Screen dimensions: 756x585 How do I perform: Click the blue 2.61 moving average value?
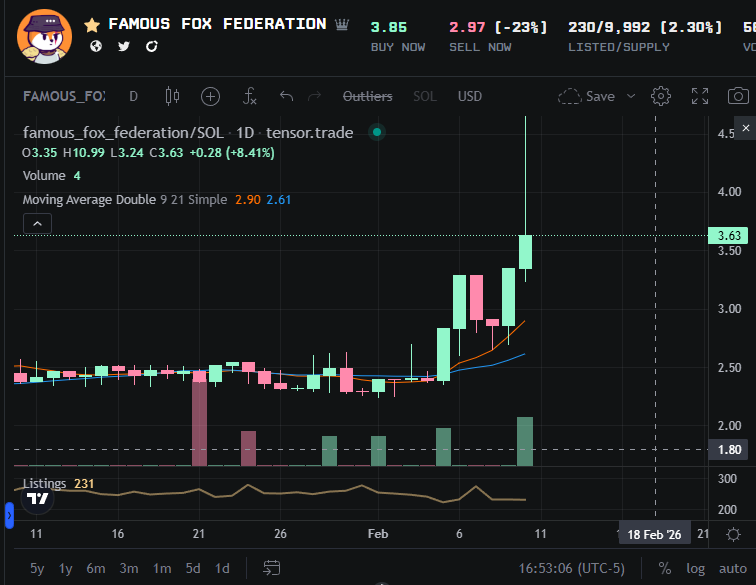(x=279, y=200)
